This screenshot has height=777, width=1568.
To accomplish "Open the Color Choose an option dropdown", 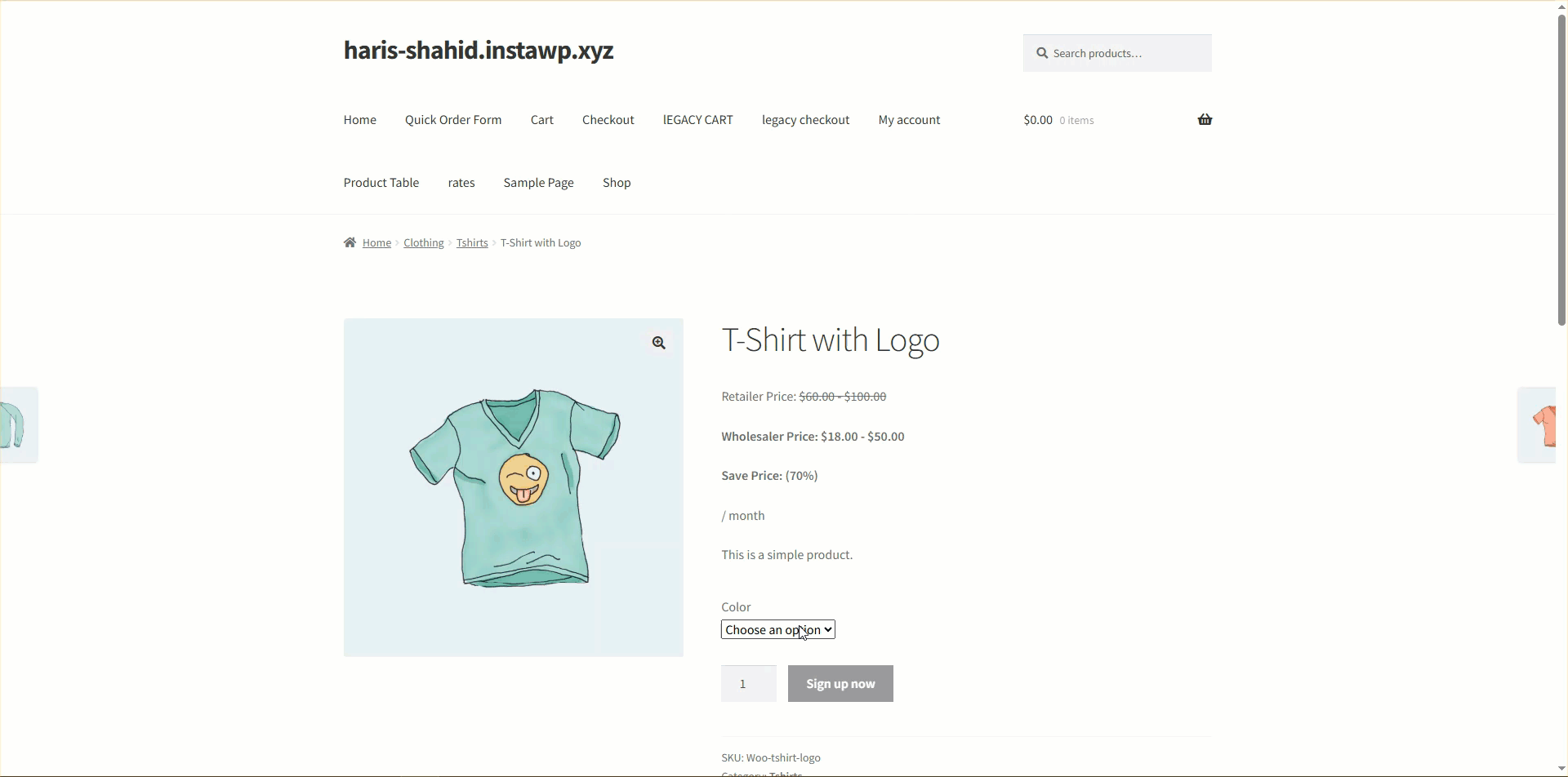I will [x=778, y=629].
